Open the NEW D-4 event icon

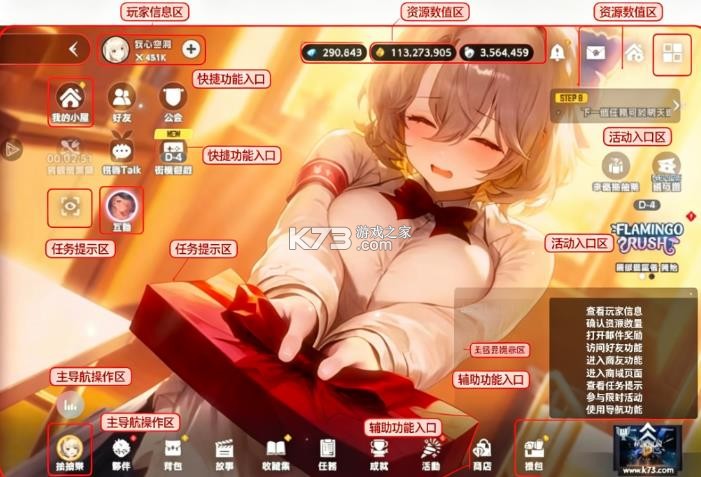[x=173, y=153]
